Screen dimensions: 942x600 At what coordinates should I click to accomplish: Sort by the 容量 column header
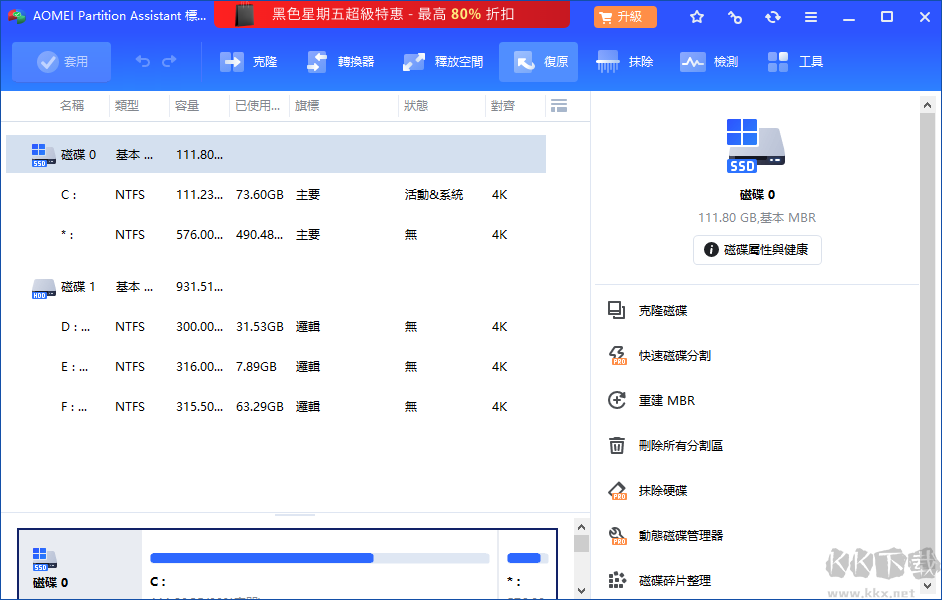click(x=187, y=106)
